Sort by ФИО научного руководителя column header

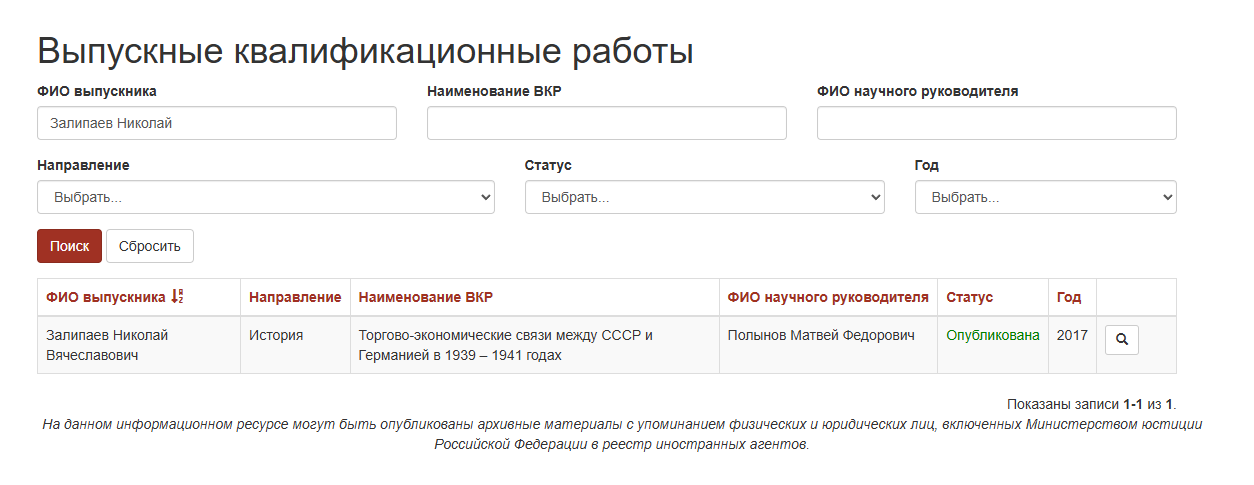click(x=828, y=297)
